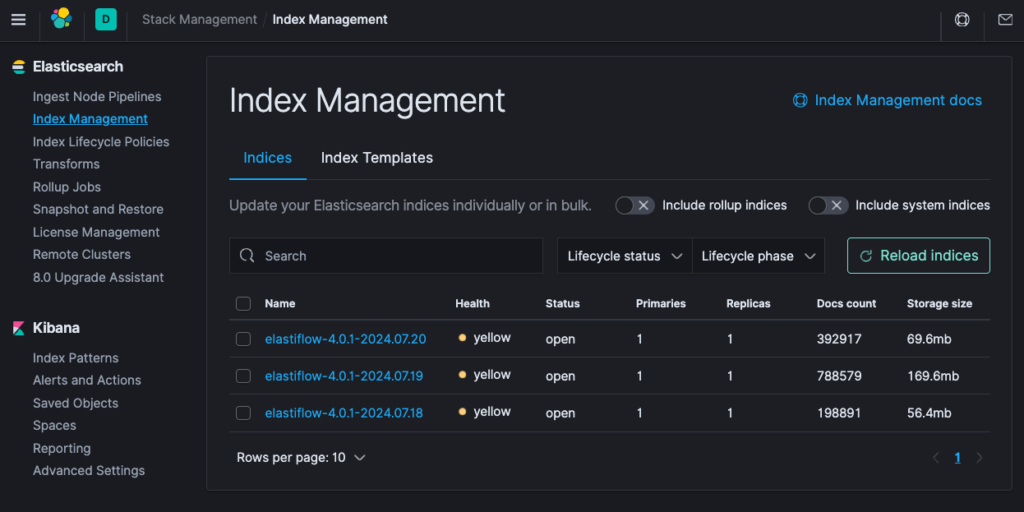Click storage size 169.6mb
The width and height of the screenshot is (1024, 512).
pyautogui.click(x=933, y=376)
